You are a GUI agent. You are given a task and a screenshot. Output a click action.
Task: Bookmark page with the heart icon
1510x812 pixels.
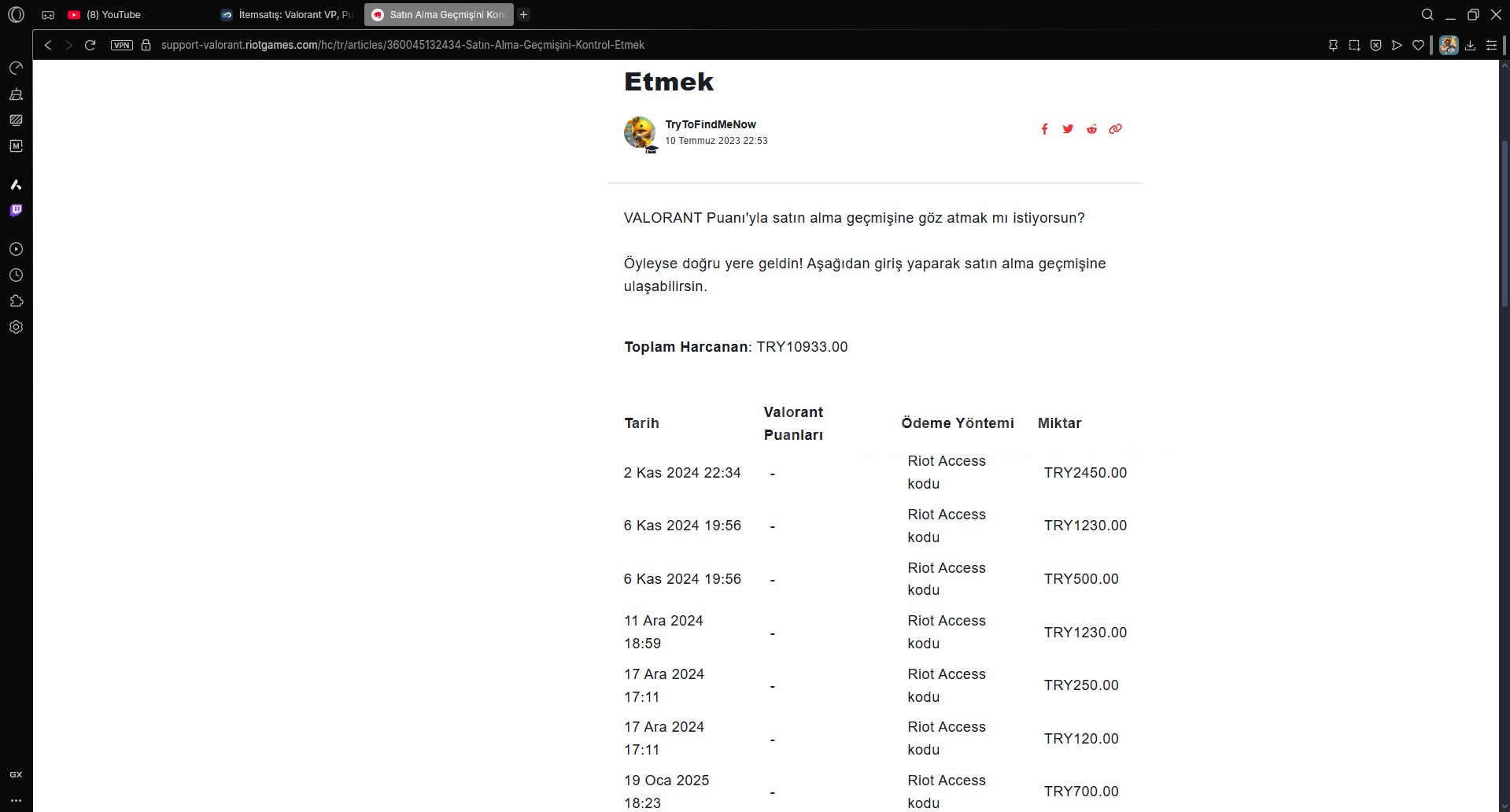1418,46
